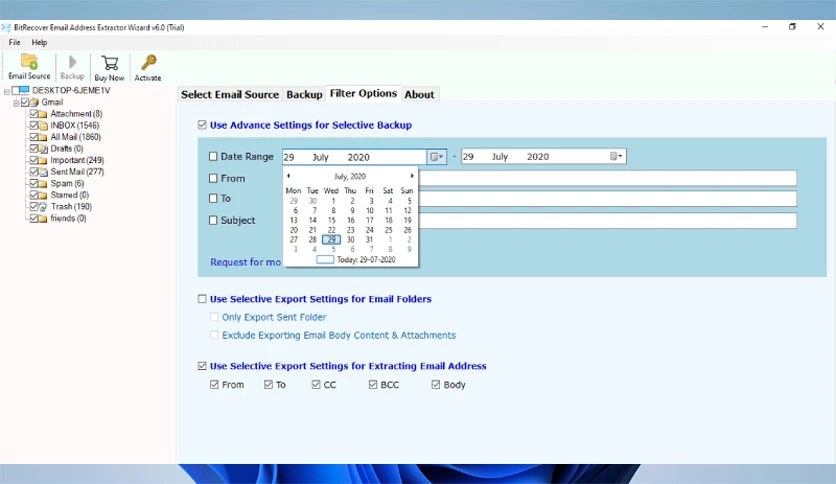
Task: Select the Important (249) folder
Action: 77,160
